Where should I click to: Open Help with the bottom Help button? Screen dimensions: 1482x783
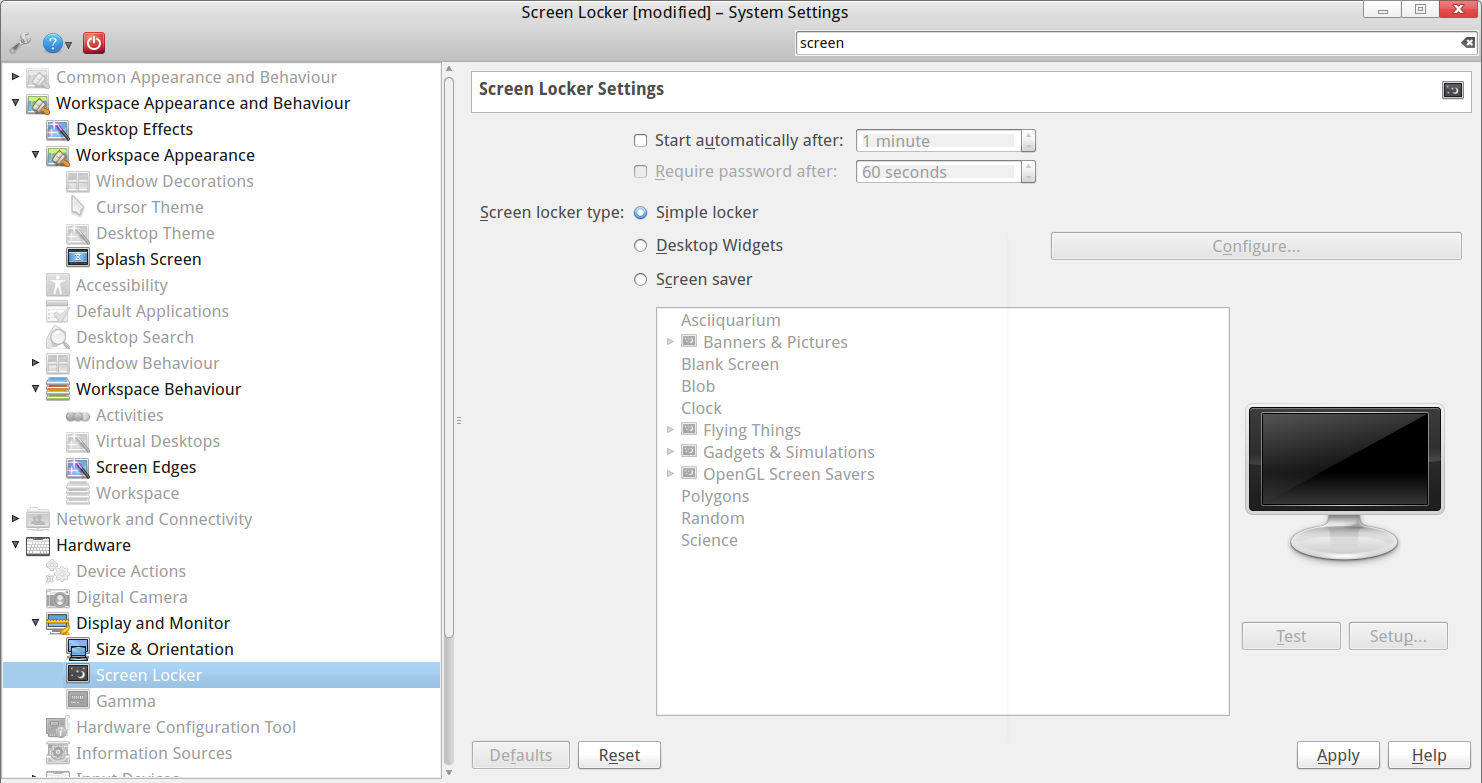click(x=1429, y=755)
